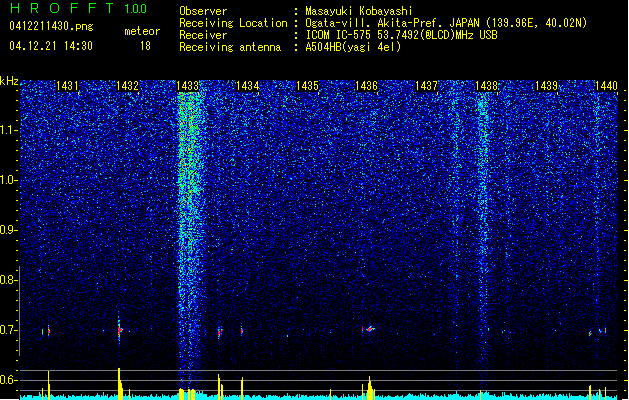Click the yellow intensity spike cluster near 1436
629x400 pixels.
[x=369, y=388]
